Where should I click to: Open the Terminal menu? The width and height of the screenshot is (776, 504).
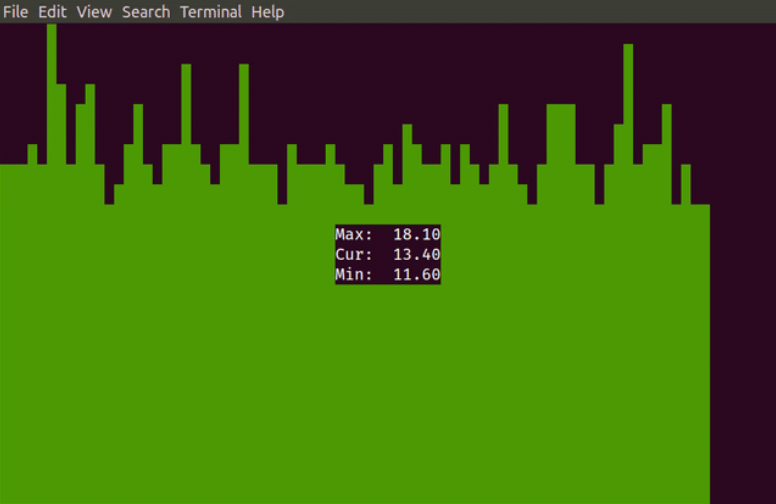coord(211,11)
